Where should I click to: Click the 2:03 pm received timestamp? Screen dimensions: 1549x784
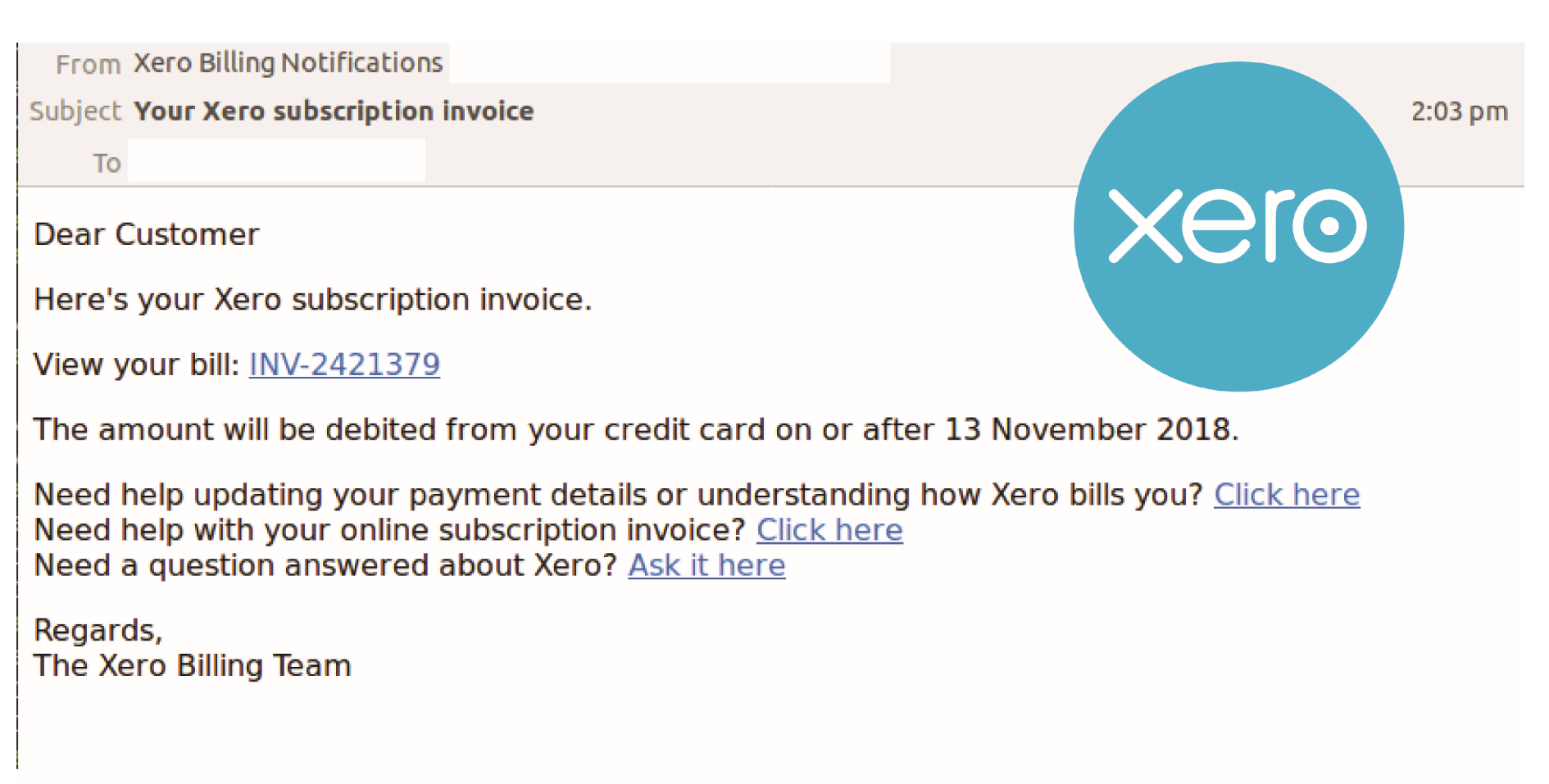point(1459,111)
